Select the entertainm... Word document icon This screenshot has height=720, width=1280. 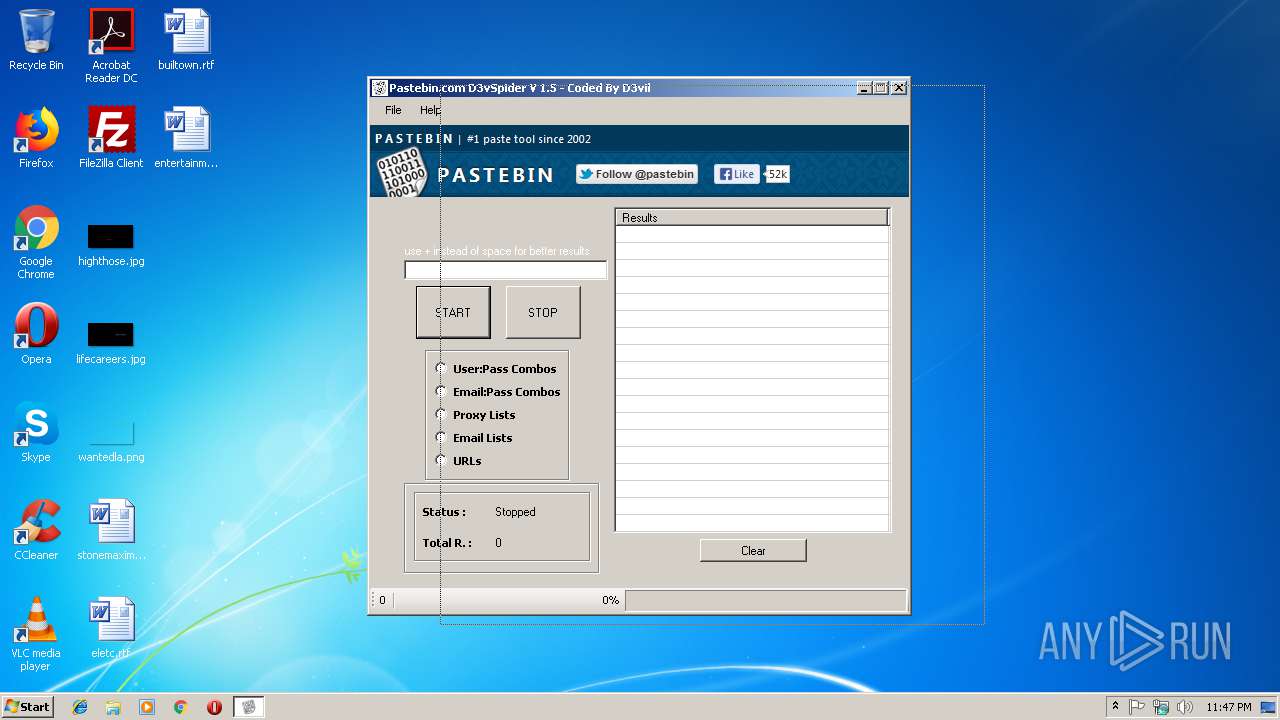click(186, 138)
